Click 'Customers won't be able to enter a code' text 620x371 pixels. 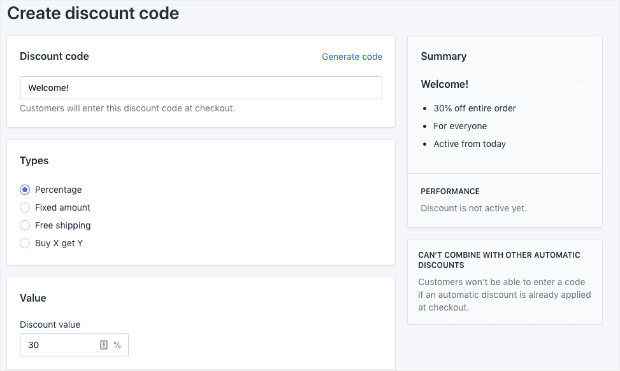505,295
